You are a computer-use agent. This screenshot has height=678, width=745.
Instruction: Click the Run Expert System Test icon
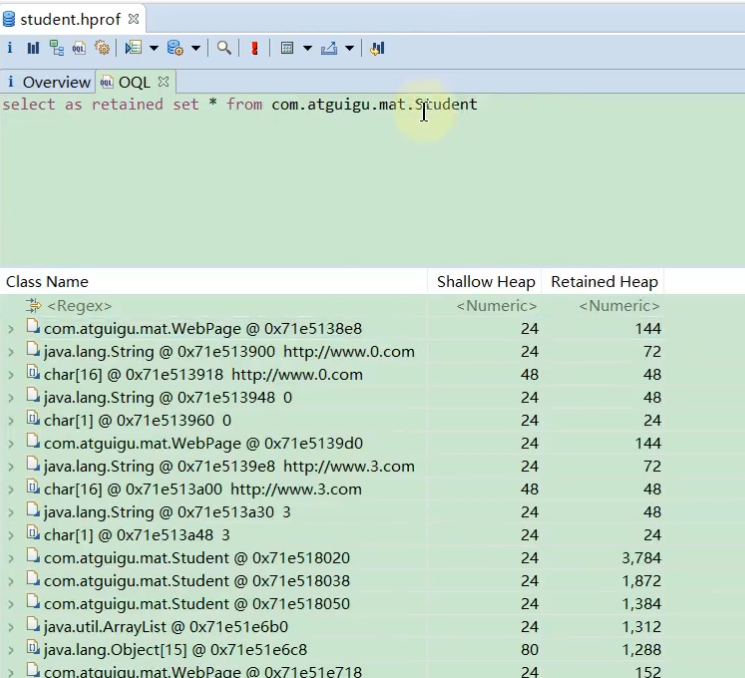[x=134, y=48]
